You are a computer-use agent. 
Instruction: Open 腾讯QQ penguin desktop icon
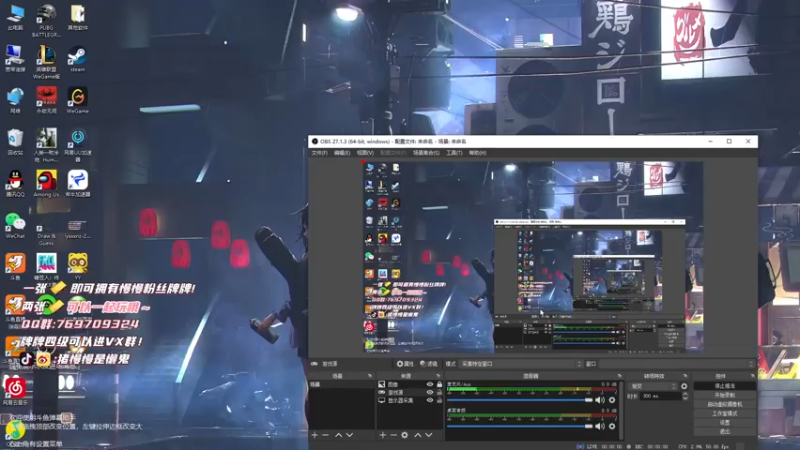click(x=15, y=184)
